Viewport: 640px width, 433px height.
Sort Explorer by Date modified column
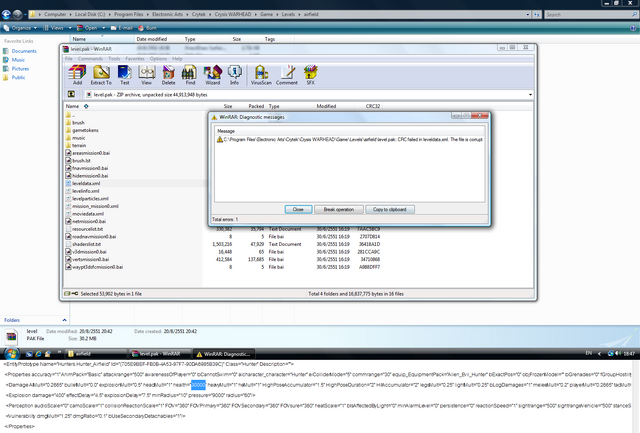coord(151,39)
